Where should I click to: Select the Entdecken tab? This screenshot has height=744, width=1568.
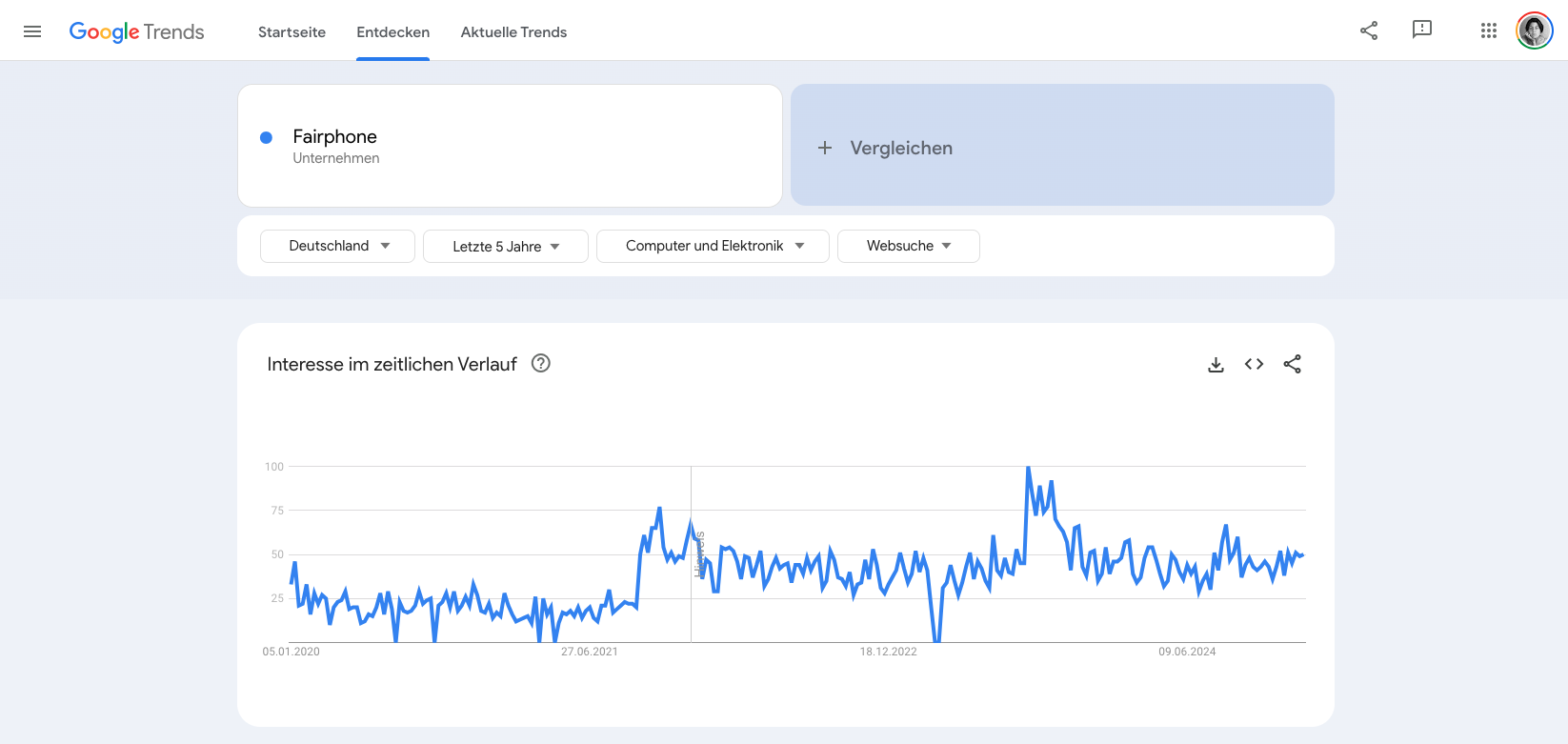pos(392,31)
